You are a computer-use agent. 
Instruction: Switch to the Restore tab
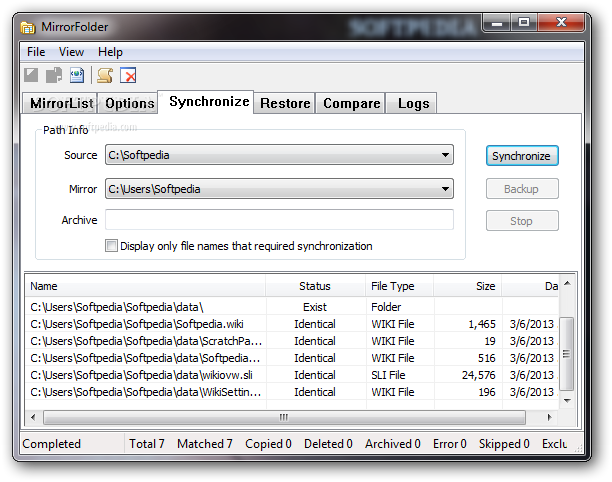pyautogui.click(x=285, y=103)
